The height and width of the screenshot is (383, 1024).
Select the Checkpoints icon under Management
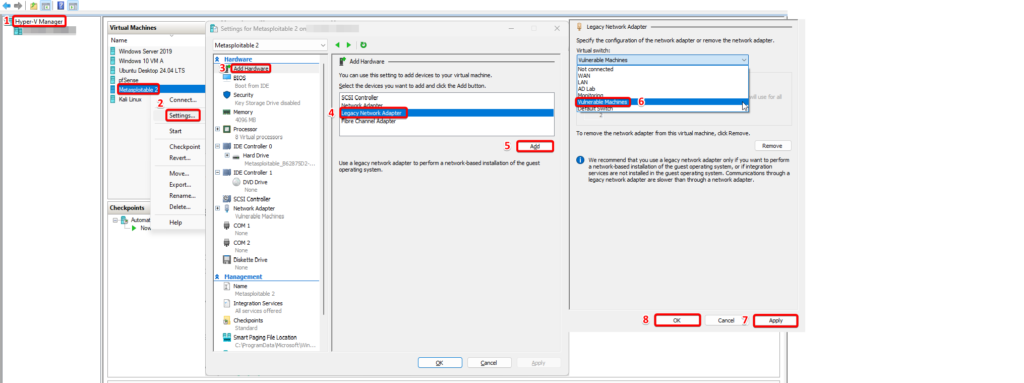(227, 320)
